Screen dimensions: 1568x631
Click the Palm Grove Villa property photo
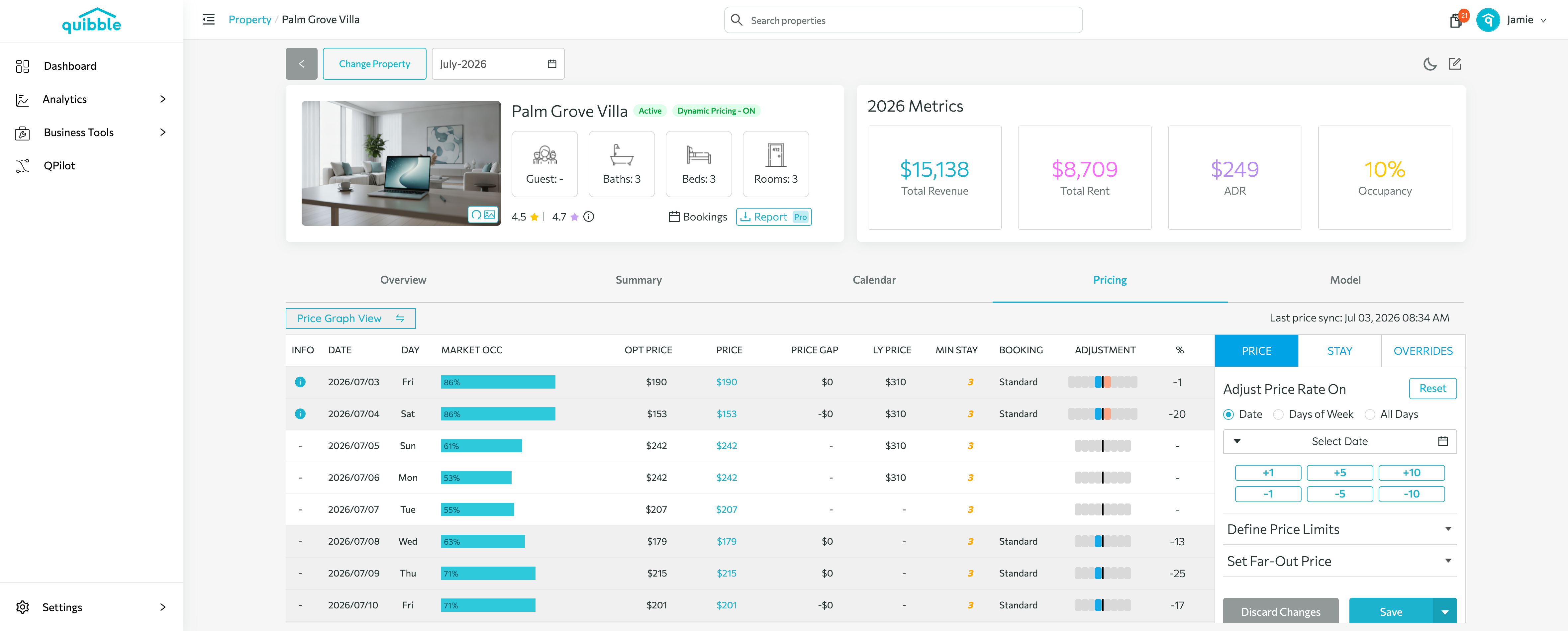pos(401,163)
